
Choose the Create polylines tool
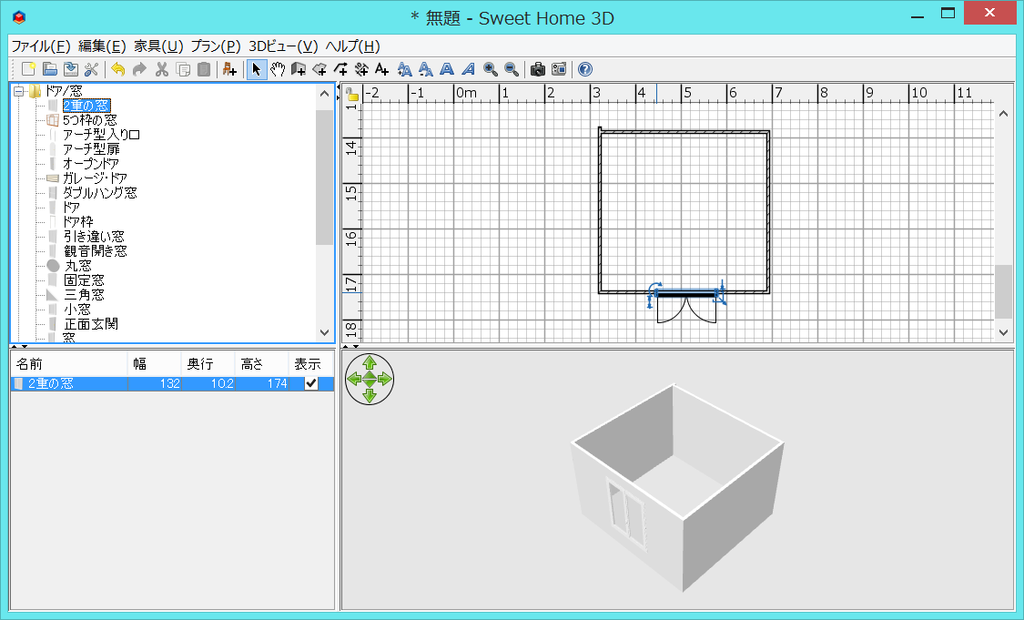pyautogui.click(x=340, y=69)
